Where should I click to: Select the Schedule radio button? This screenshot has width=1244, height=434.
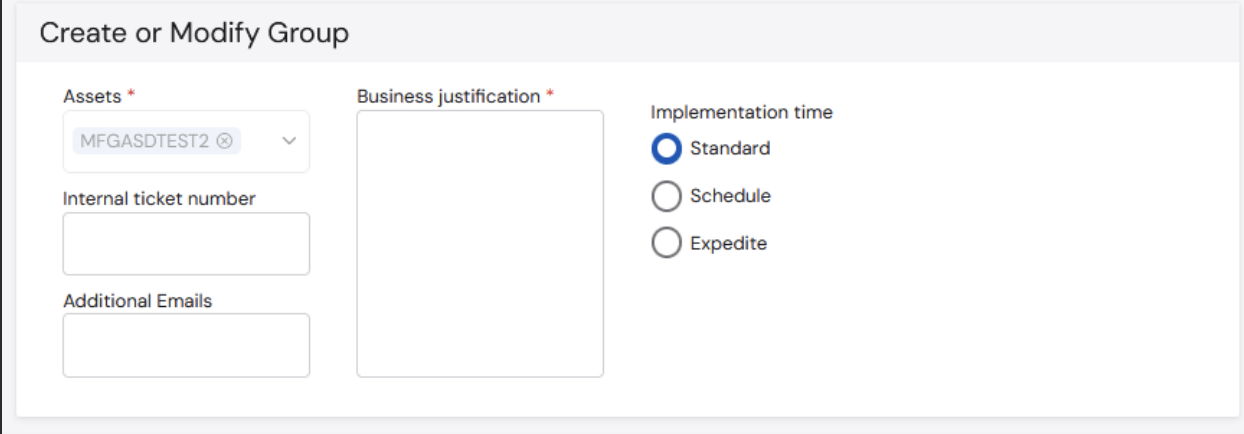pos(666,197)
